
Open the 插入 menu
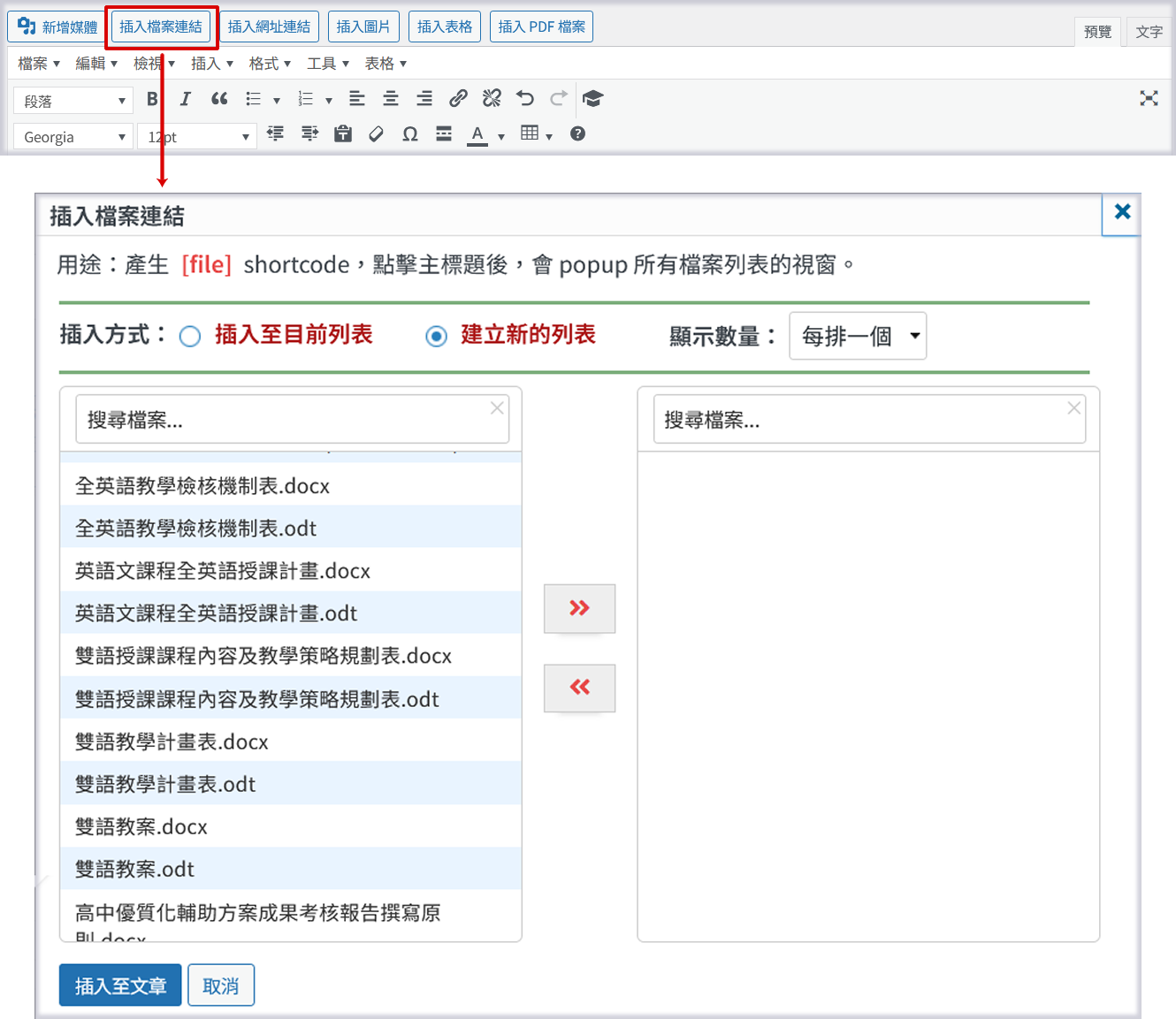point(211,64)
